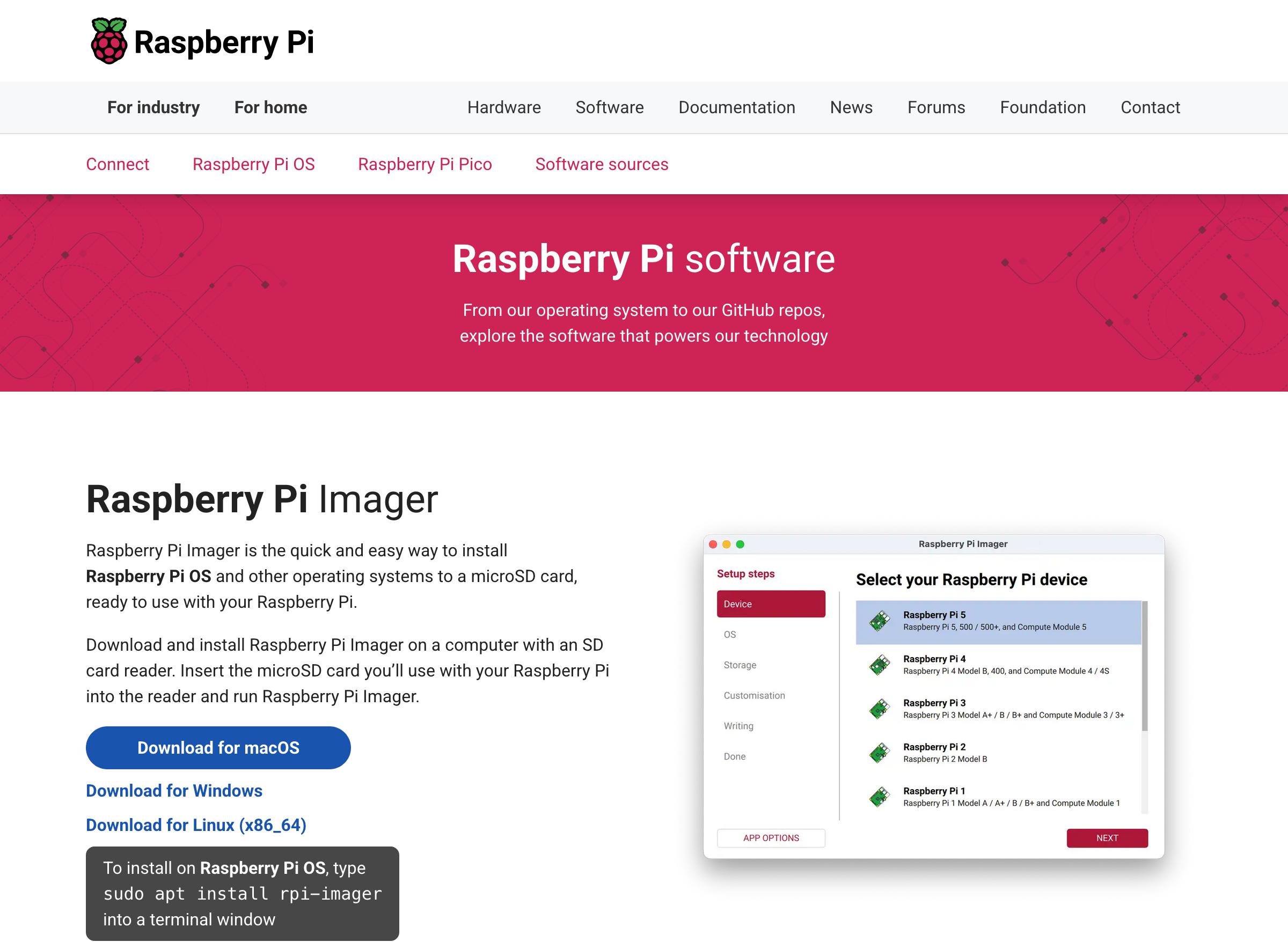Viewport: 1288px width, 942px height.
Task: Click the Raspberry Pi 5 board icon
Action: pyautogui.click(x=880, y=621)
